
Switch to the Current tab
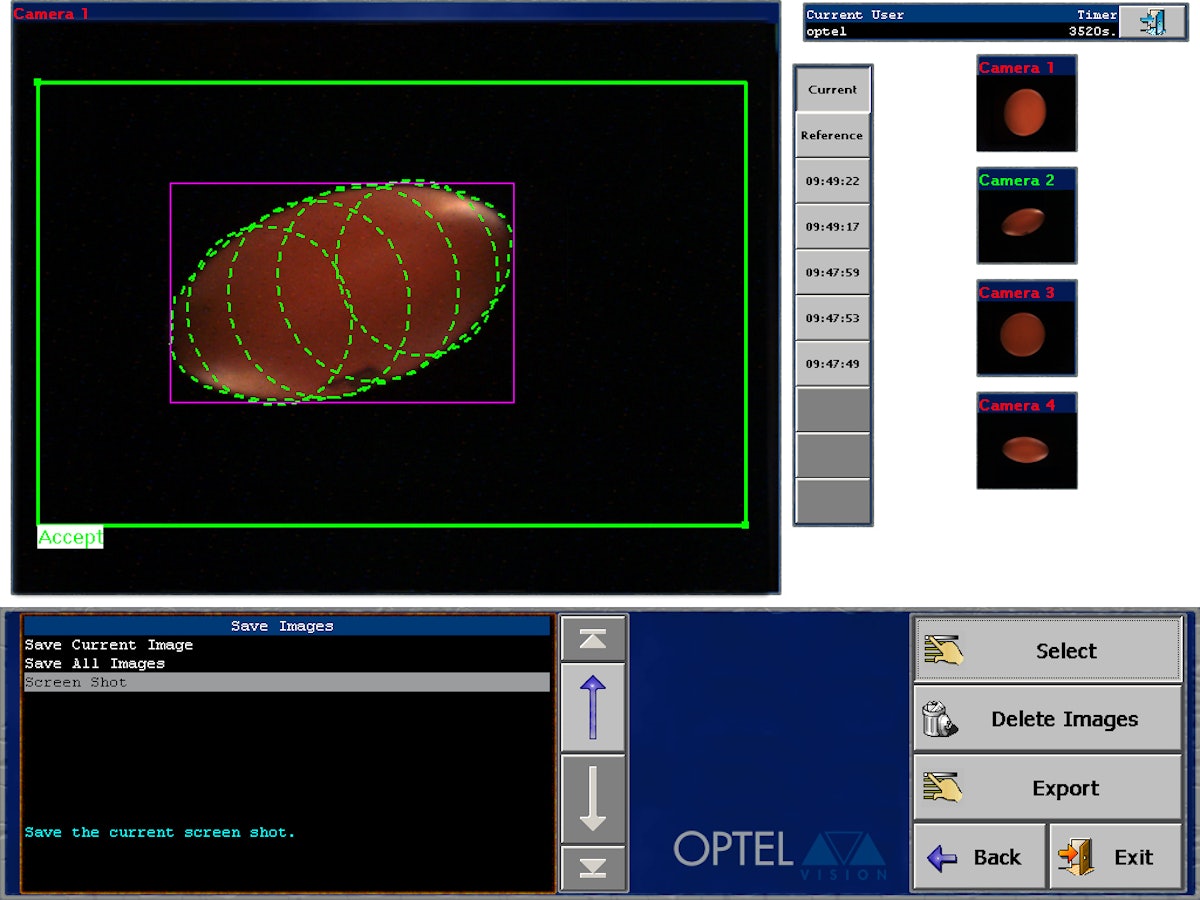click(x=832, y=89)
